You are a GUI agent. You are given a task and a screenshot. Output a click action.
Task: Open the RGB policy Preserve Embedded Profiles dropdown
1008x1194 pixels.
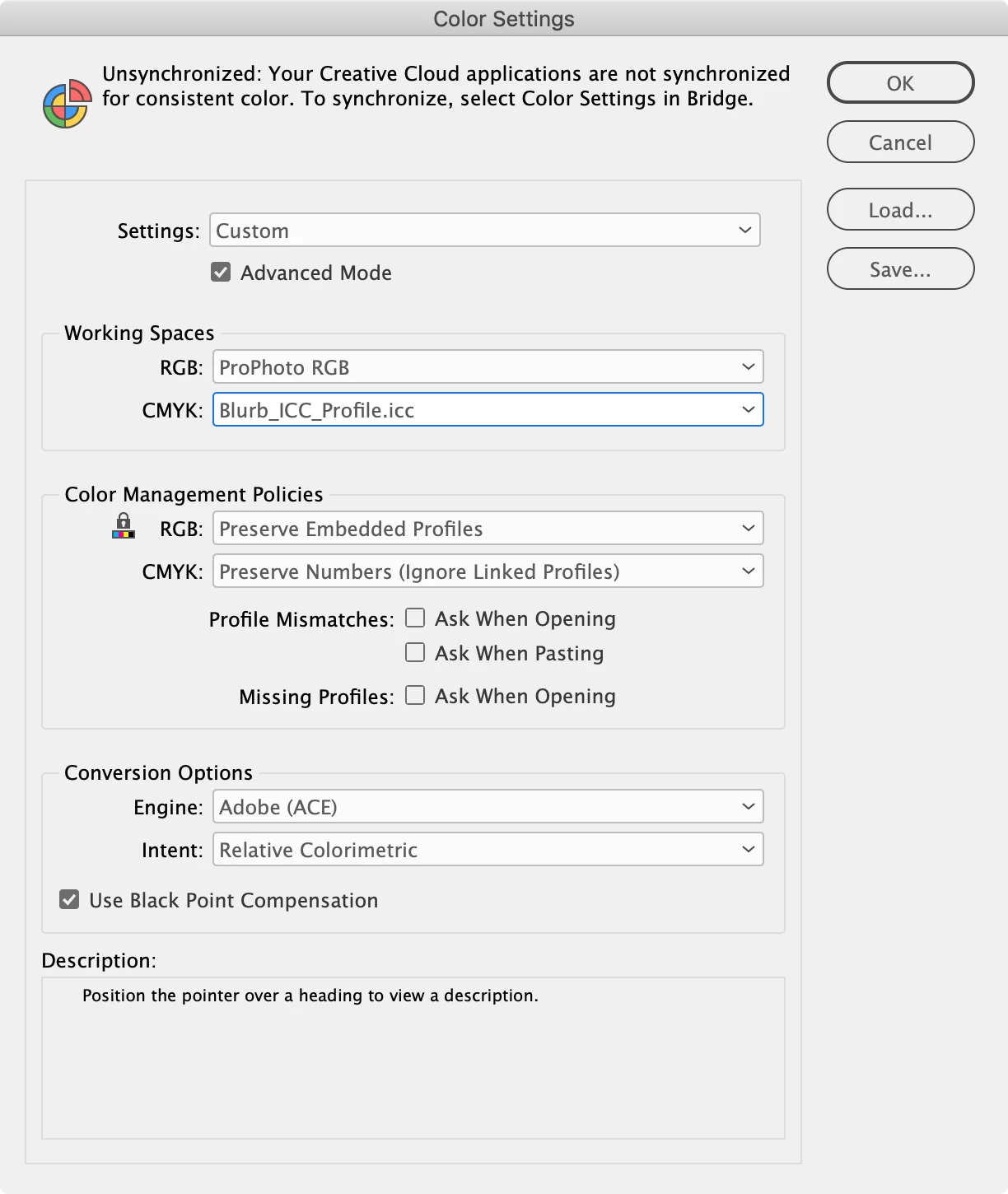[x=488, y=529]
